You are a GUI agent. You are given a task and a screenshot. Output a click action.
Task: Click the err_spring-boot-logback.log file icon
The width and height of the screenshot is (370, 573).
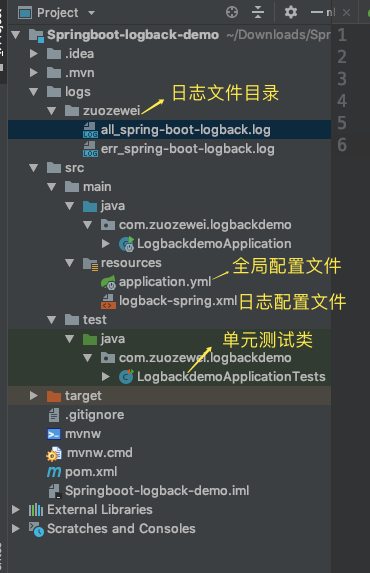point(90,149)
